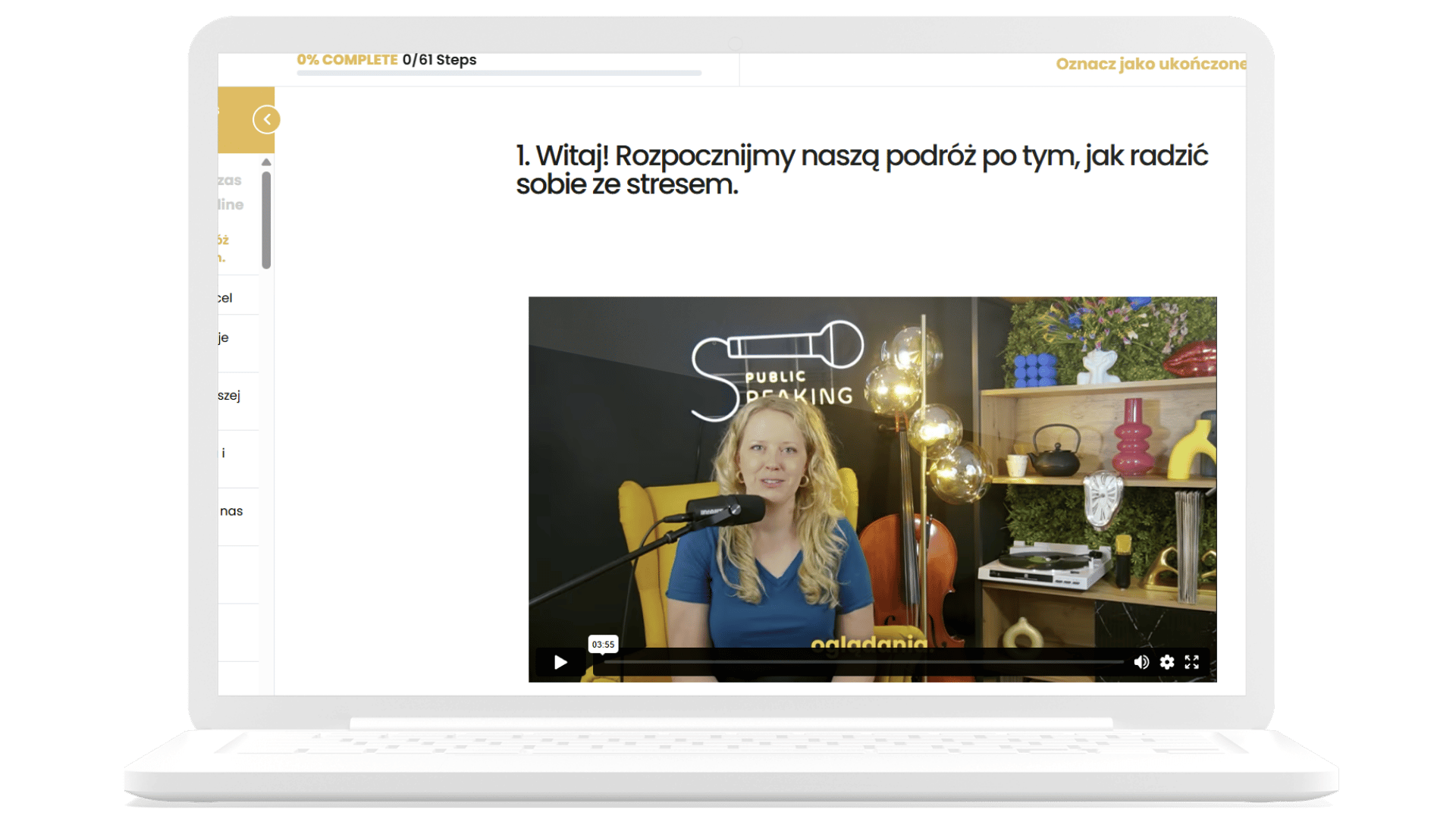Click sidebar scrollbar up arrow
Image resolution: width=1456 pixels, height=819 pixels.
(266, 162)
